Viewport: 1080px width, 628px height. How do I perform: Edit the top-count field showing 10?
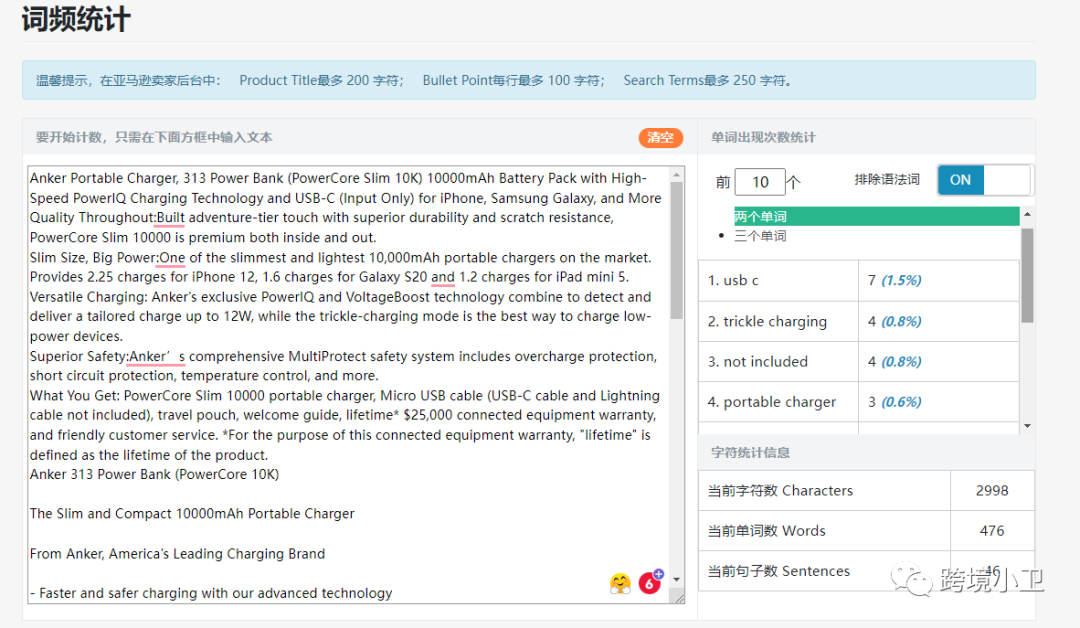click(x=760, y=182)
